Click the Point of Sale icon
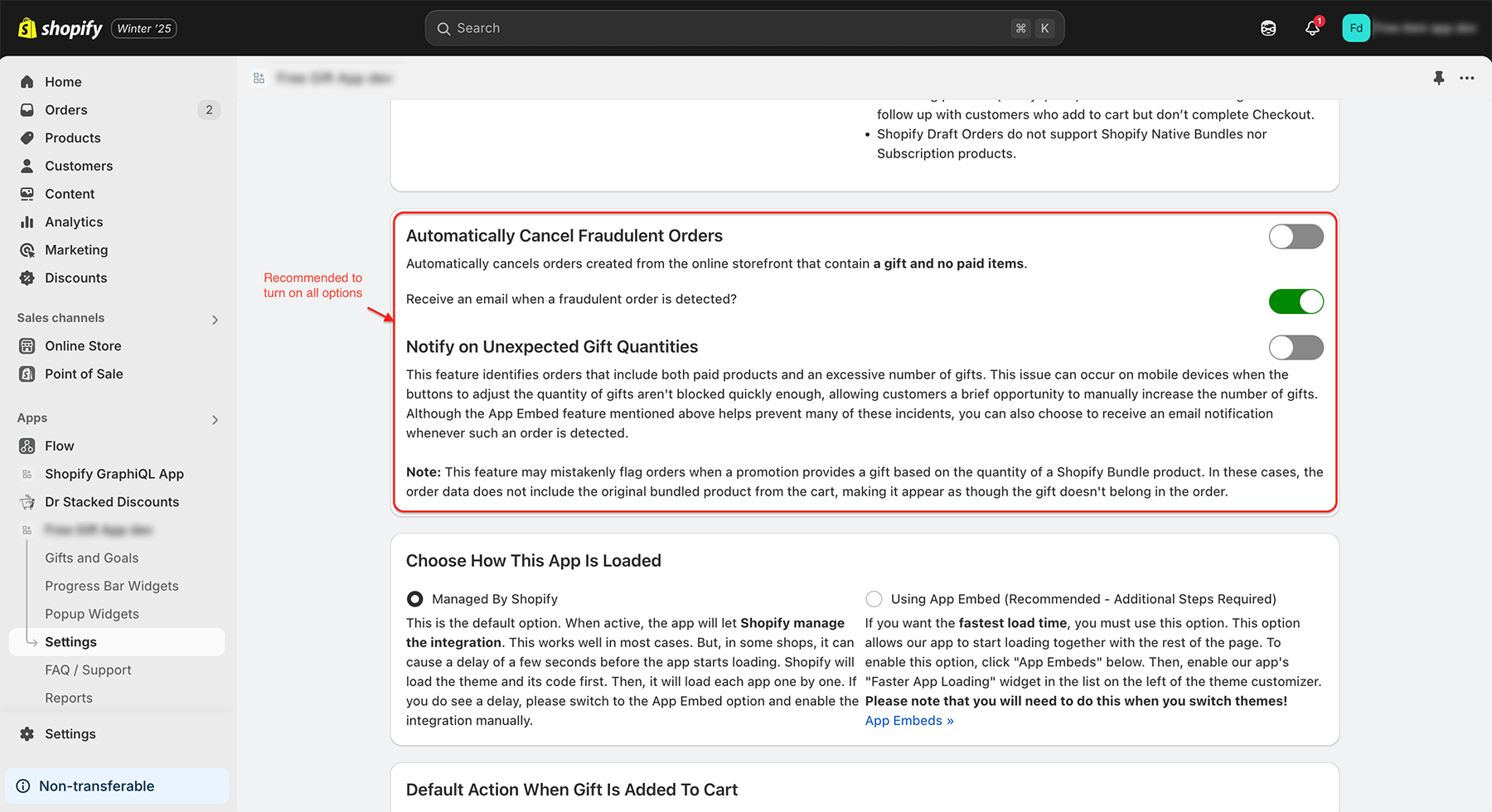Image resolution: width=1492 pixels, height=812 pixels. [27, 375]
